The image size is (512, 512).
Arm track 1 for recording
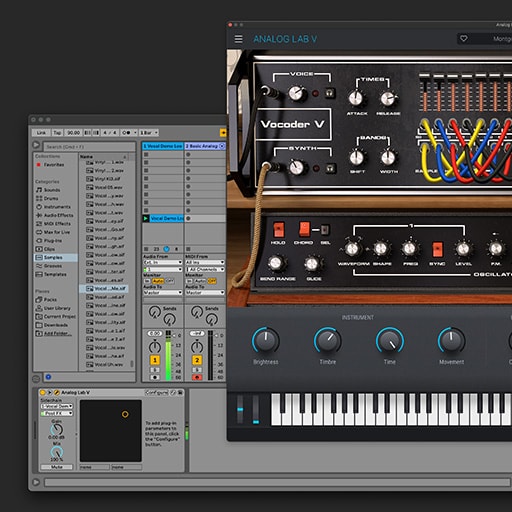[155, 377]
